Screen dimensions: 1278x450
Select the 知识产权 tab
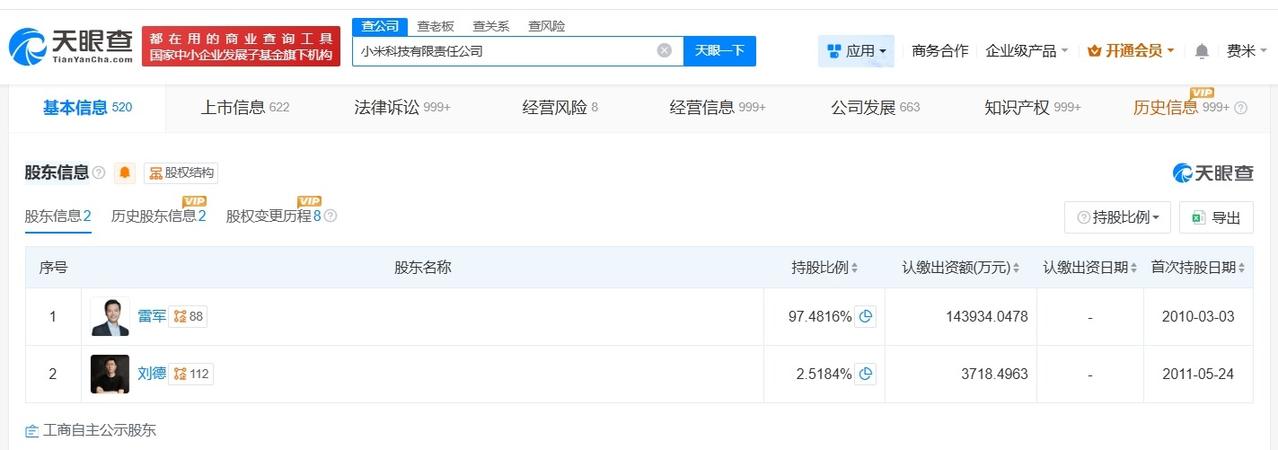pos(1032,107)
